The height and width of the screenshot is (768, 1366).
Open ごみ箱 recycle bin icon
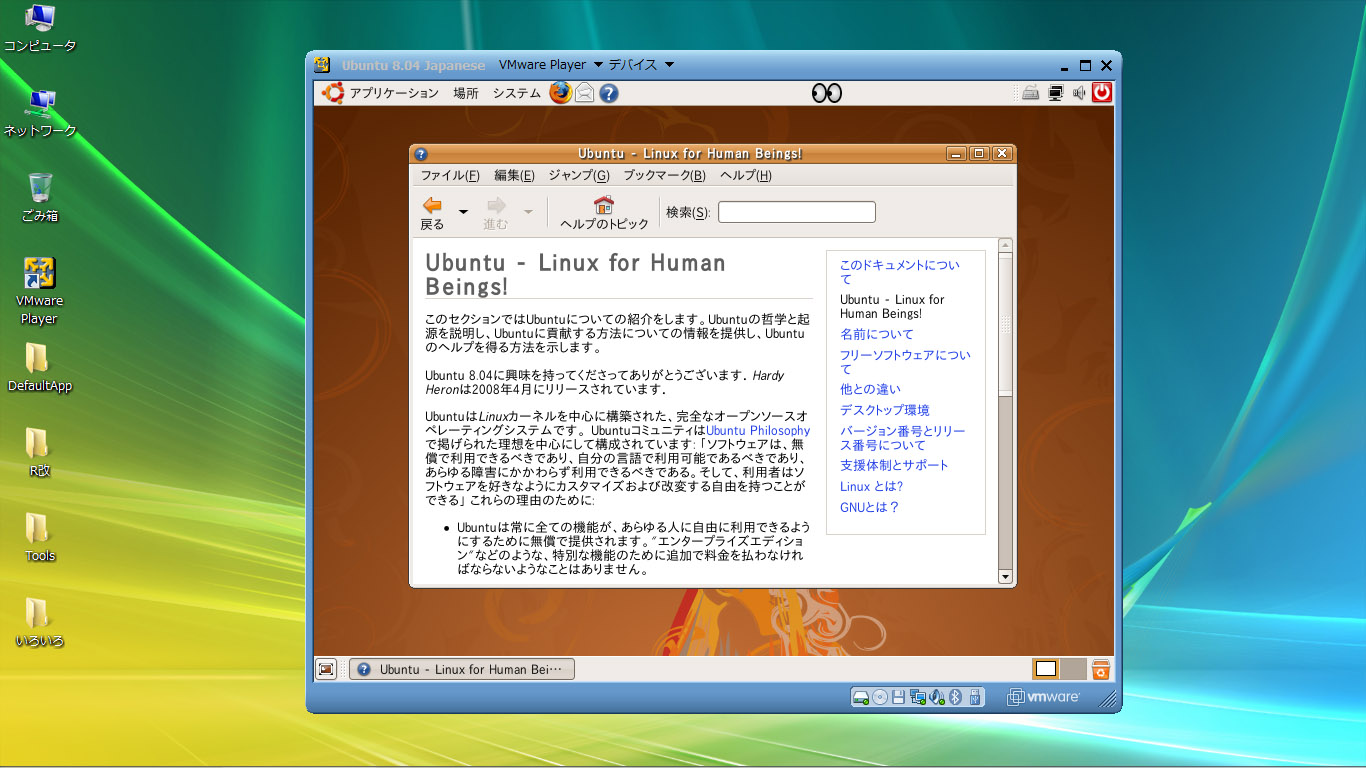click(40, 197)
